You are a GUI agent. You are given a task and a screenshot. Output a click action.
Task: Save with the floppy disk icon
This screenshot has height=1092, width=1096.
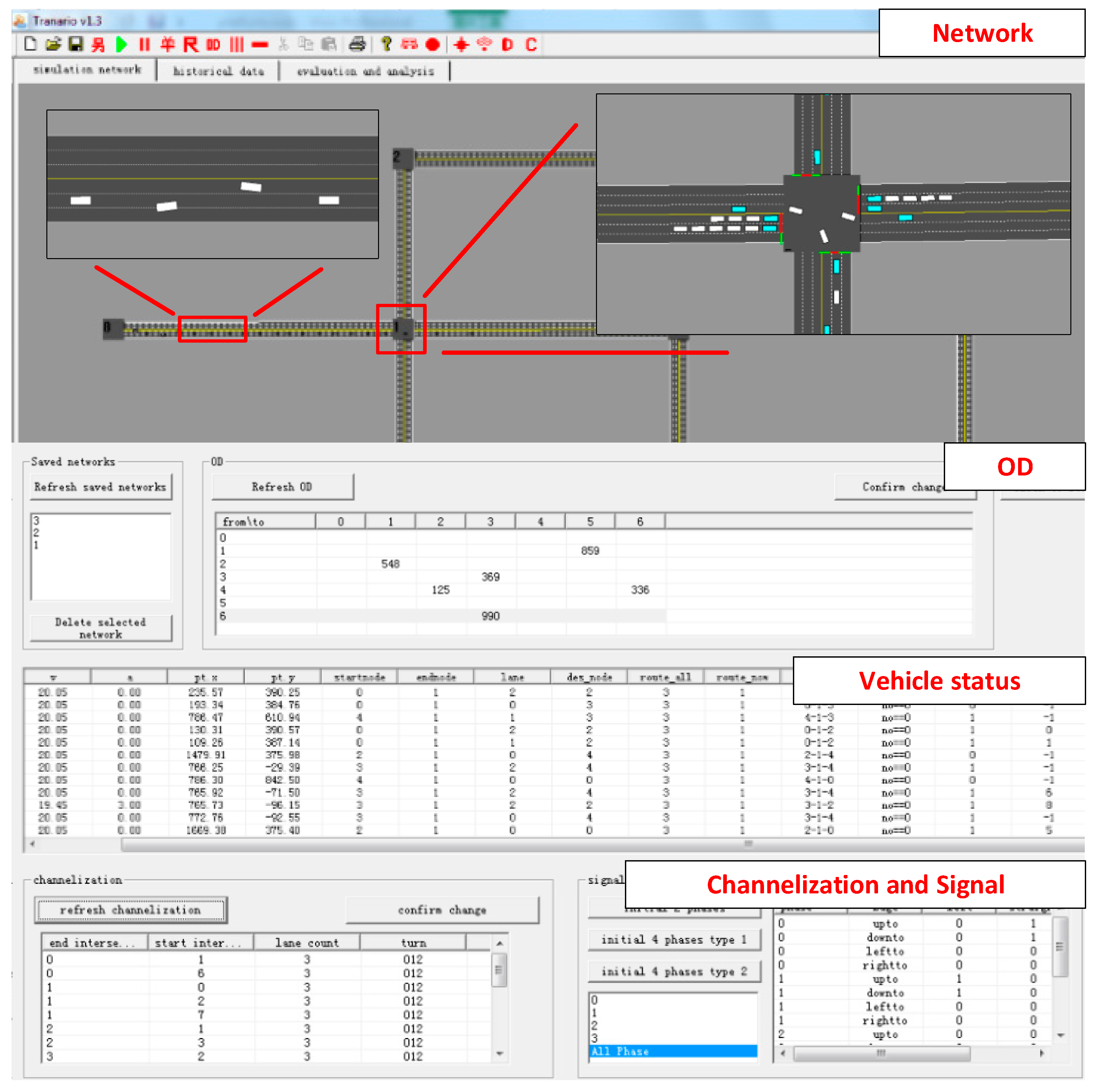click(x=76, y=44)
